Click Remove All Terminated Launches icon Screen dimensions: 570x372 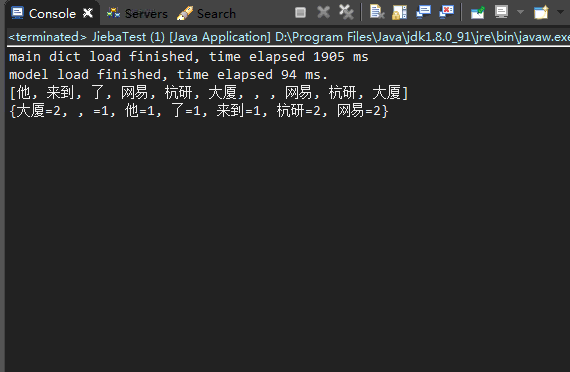tap(346, 12)
